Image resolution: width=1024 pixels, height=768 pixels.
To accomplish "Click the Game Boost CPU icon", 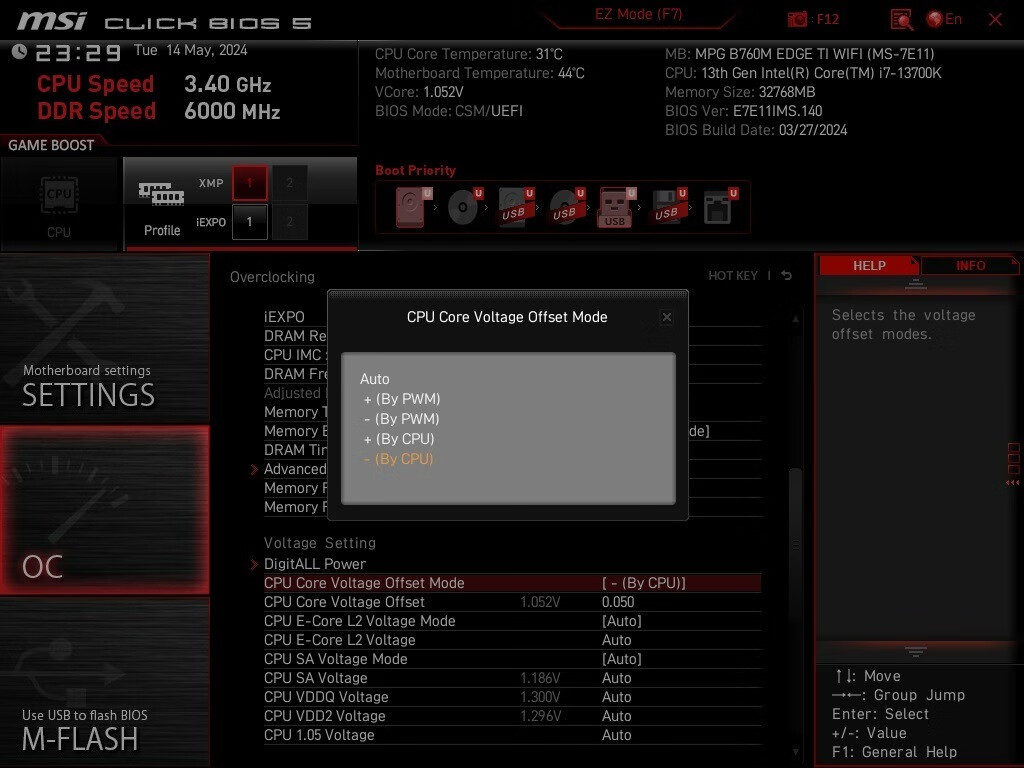I will pyautogui.click(x=59, y=203).
